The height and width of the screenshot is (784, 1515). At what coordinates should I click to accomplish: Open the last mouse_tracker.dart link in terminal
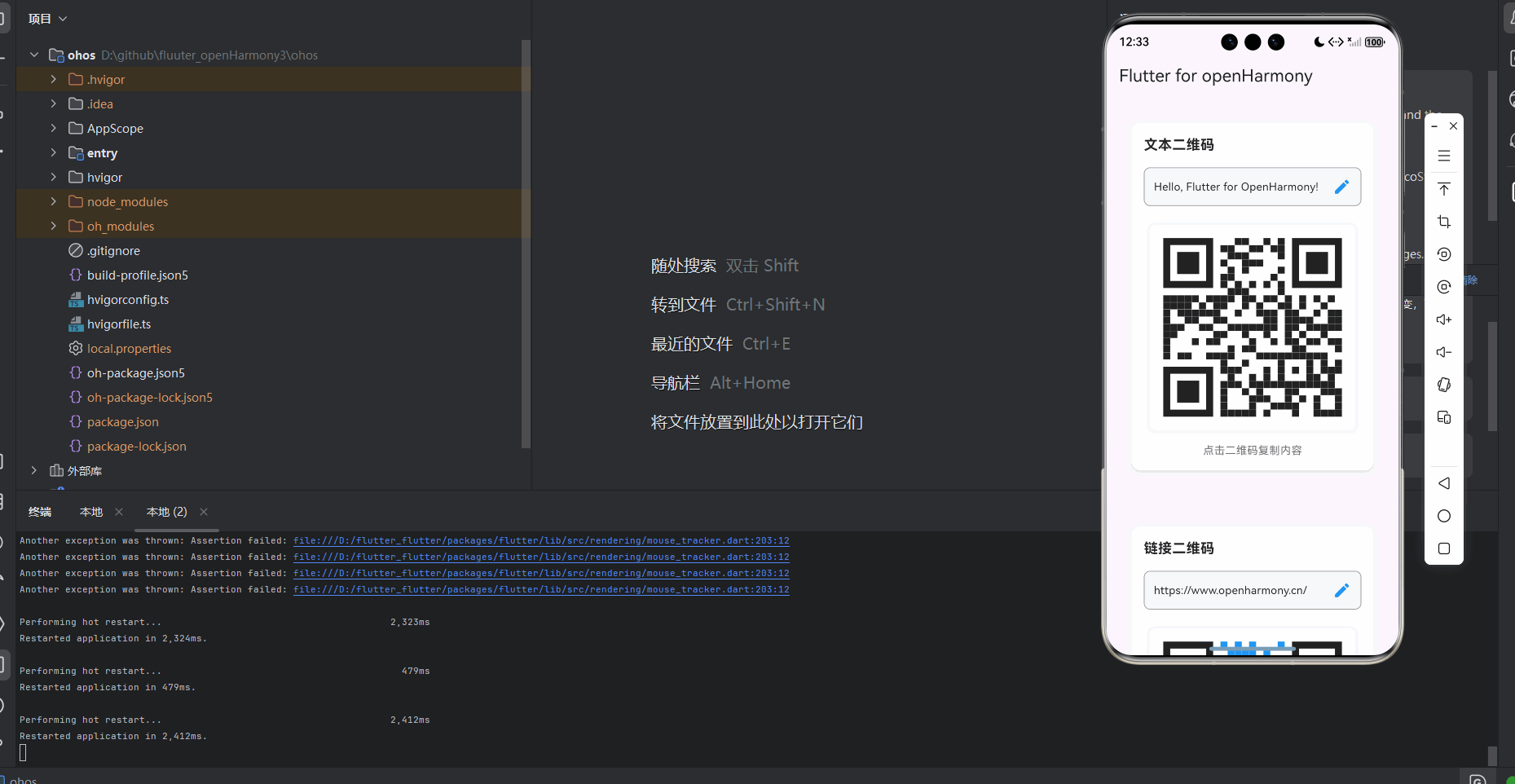coord(541,589)
